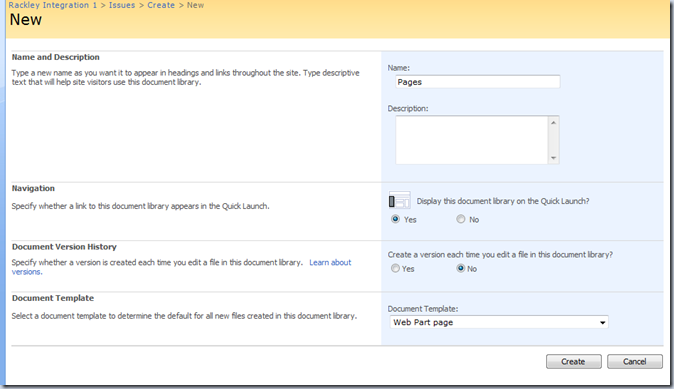Select No for version creation
Image resolution: width=674 pixels, height=389 pixels.
tap(460, 268)
